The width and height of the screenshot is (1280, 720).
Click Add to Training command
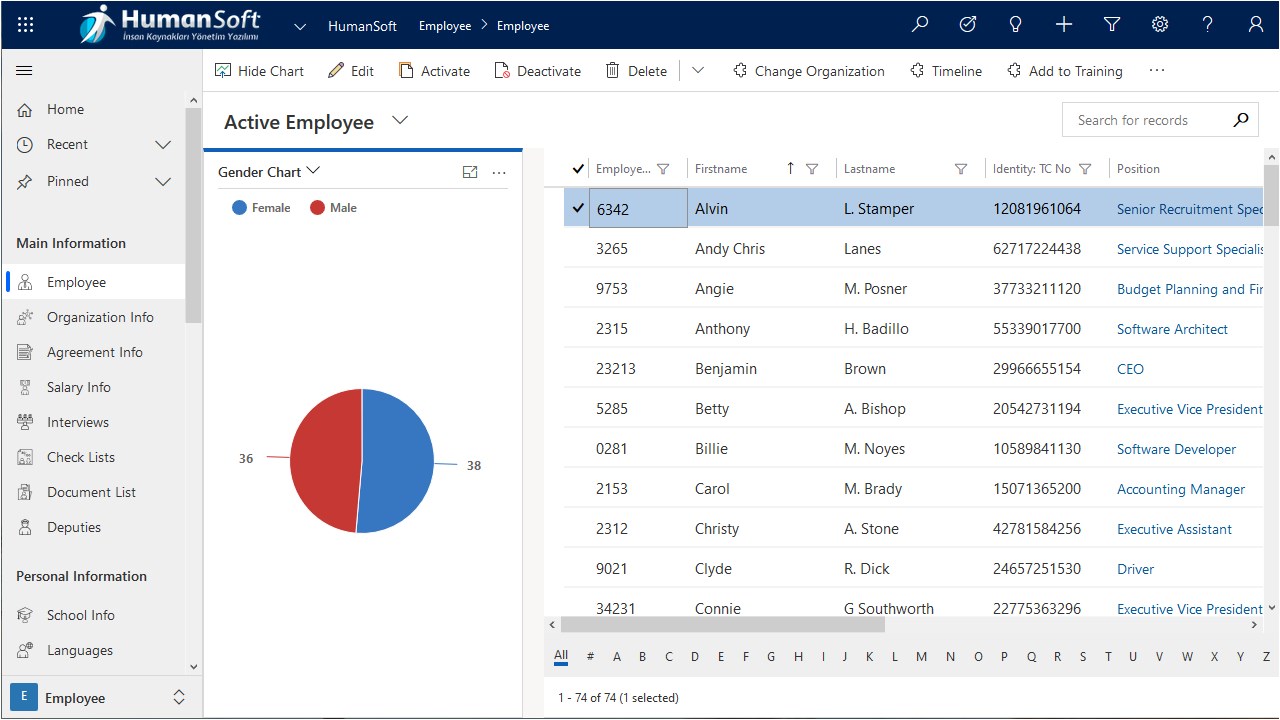pos(1064,71)
